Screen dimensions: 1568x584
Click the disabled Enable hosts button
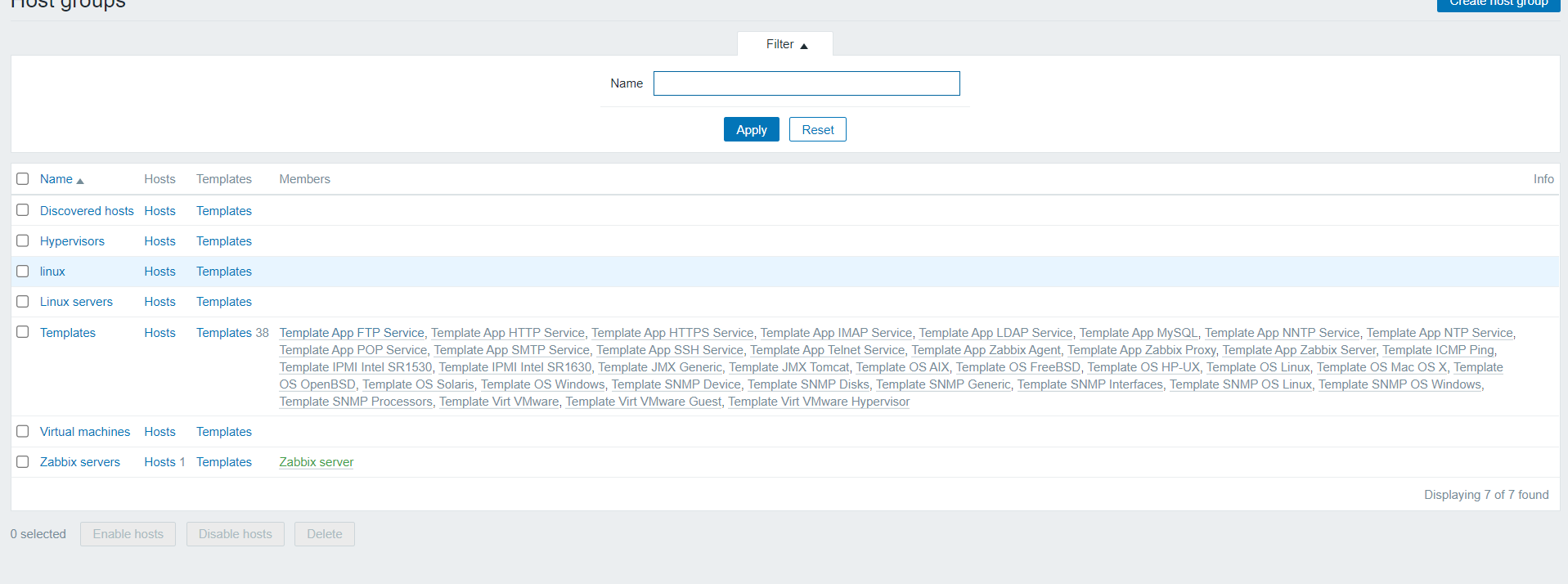click(128, 534)
